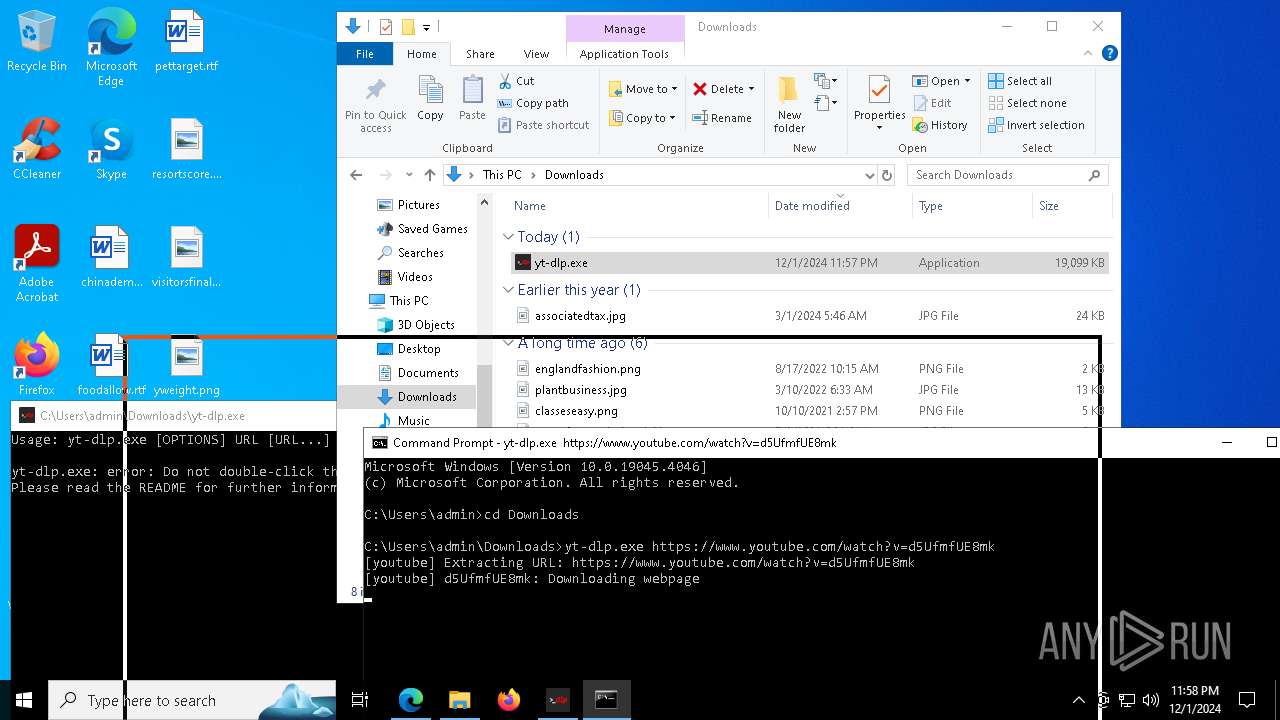Open the Delete dropdown arrow

click(x=752, y=89)
